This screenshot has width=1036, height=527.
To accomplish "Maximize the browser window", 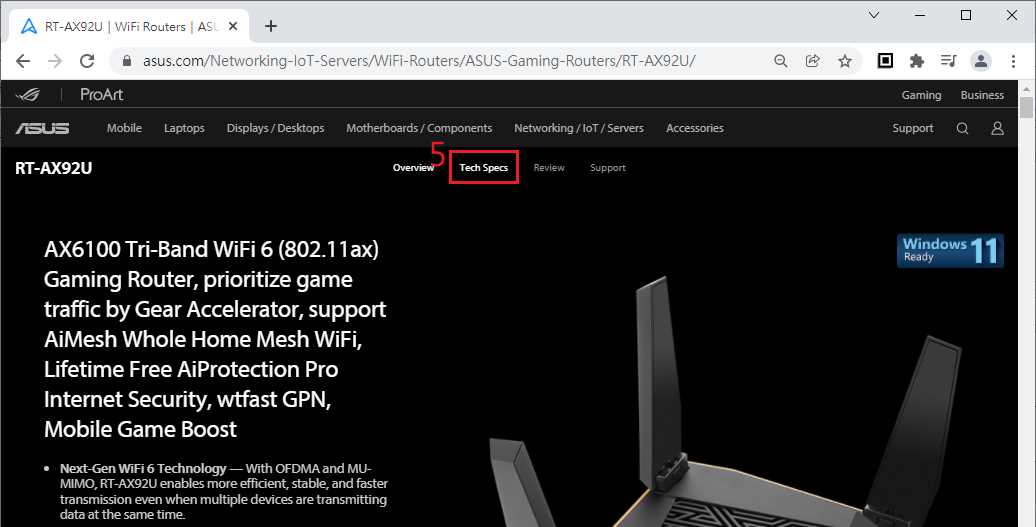I will click(x=966, y=15).
